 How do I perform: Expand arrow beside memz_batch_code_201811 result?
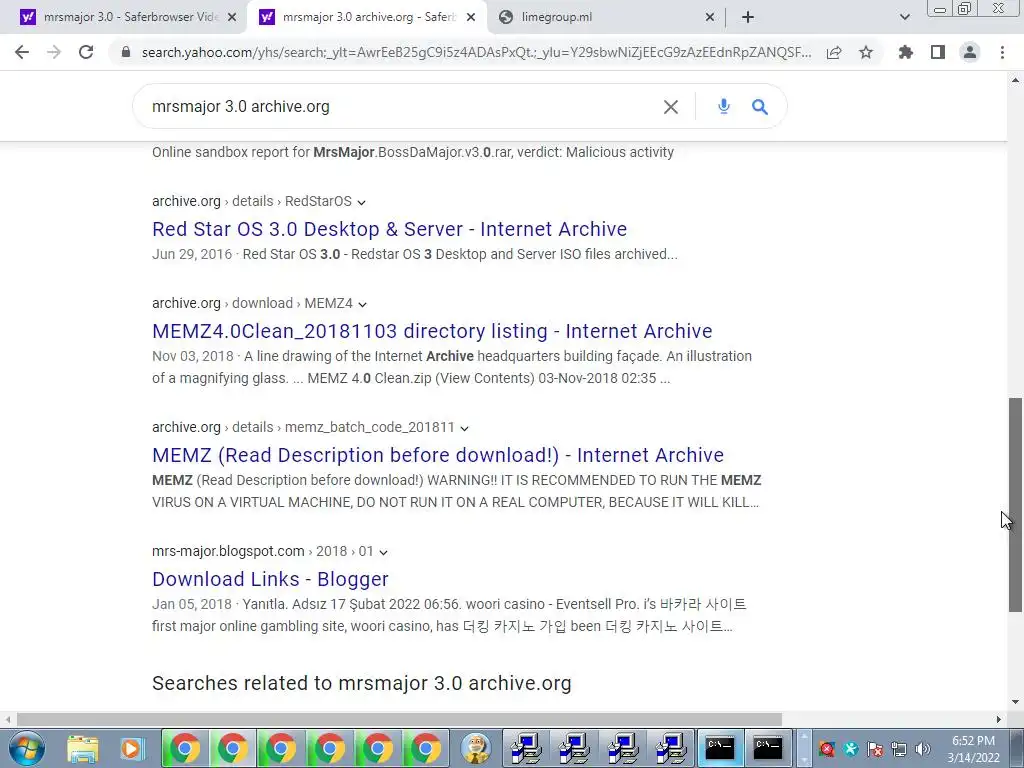(x=464, y=428)
